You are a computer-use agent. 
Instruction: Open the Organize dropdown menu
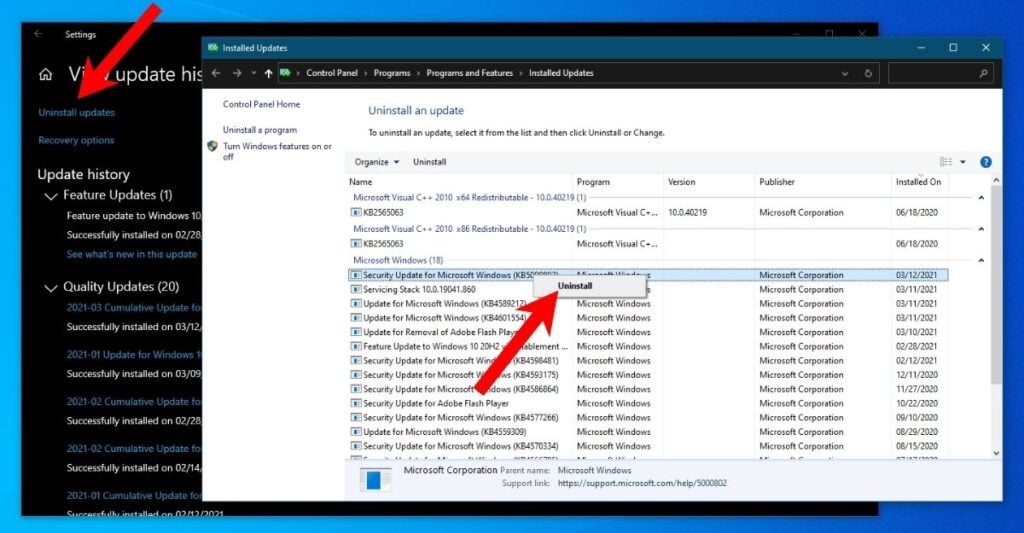pos(377,162)
